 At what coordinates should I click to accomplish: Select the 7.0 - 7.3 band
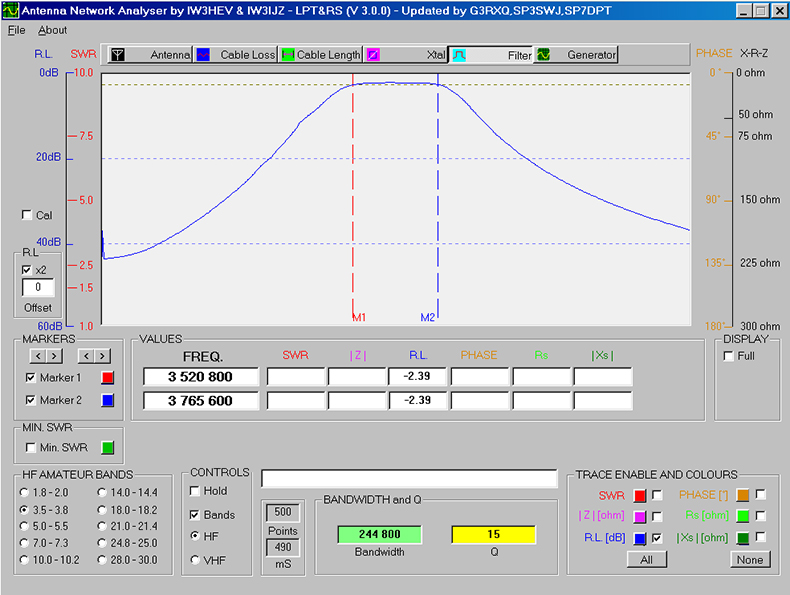(x=25, y=543)
